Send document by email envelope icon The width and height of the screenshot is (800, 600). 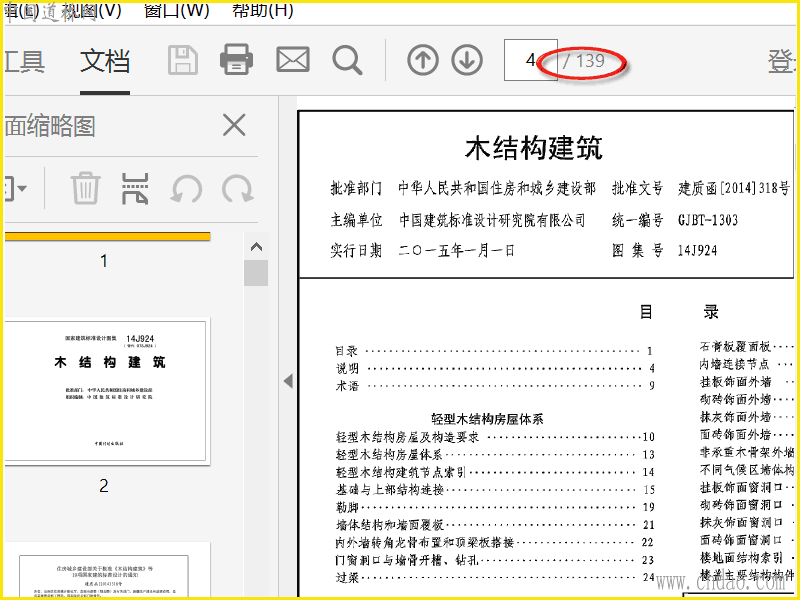point(293,60)
